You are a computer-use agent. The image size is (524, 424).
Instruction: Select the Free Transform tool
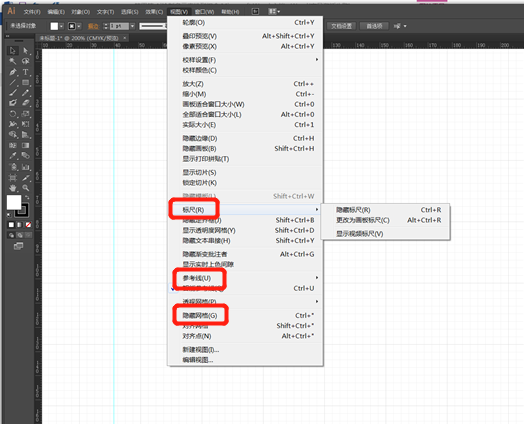pyautogui.click(x=25, y=124)
